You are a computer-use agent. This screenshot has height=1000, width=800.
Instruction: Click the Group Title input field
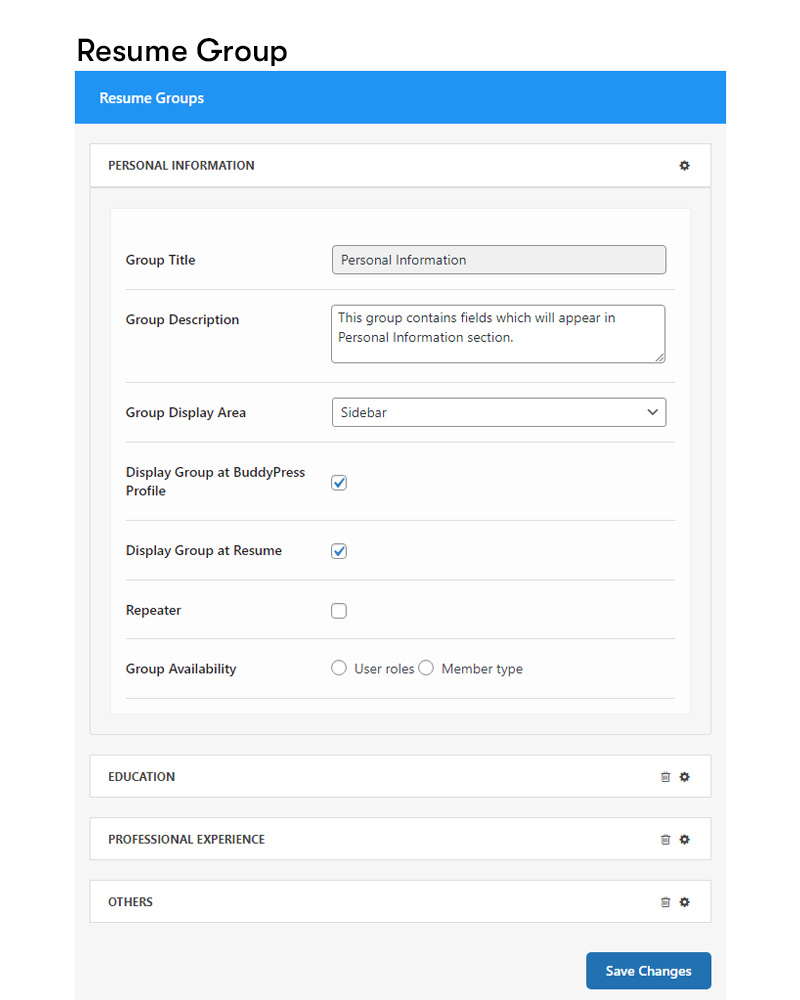(x=499, y=260)
